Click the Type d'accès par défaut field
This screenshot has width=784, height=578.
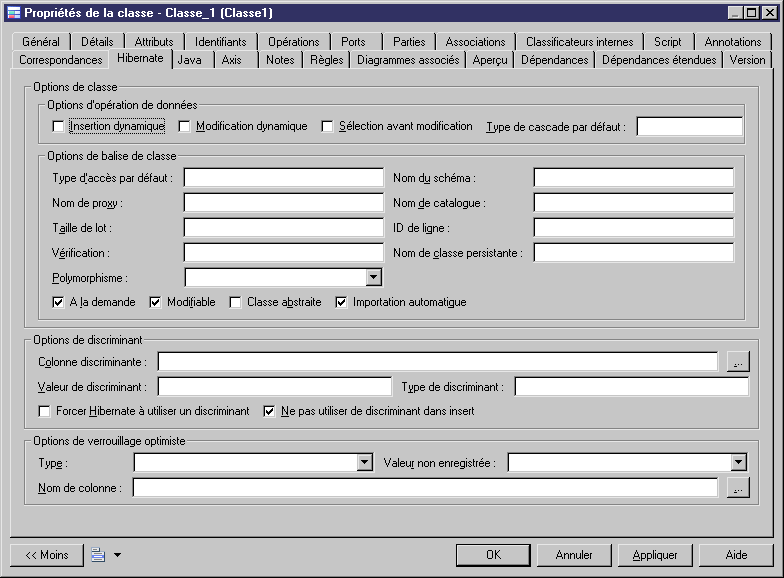point(284,178)
